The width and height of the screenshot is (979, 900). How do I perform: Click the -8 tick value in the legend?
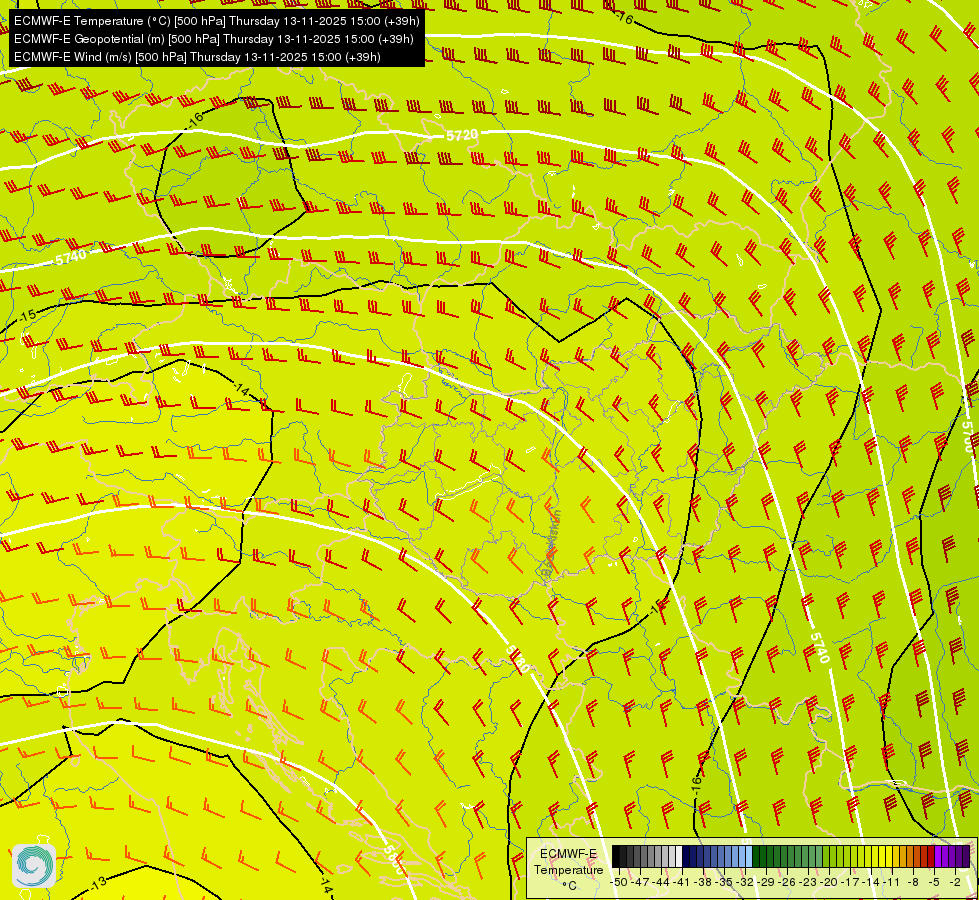(x=913, y=883)
